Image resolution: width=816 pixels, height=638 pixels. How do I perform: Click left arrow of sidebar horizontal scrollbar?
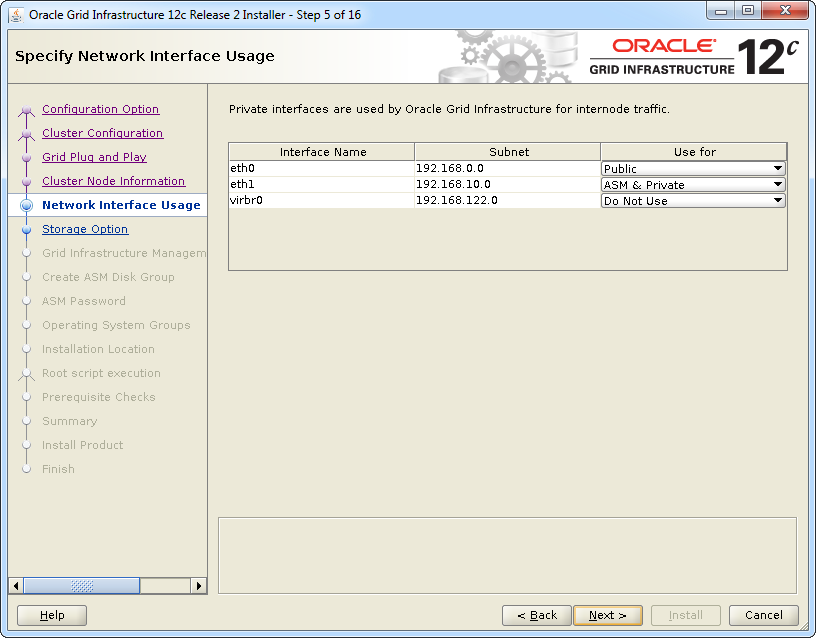[15, 586]
